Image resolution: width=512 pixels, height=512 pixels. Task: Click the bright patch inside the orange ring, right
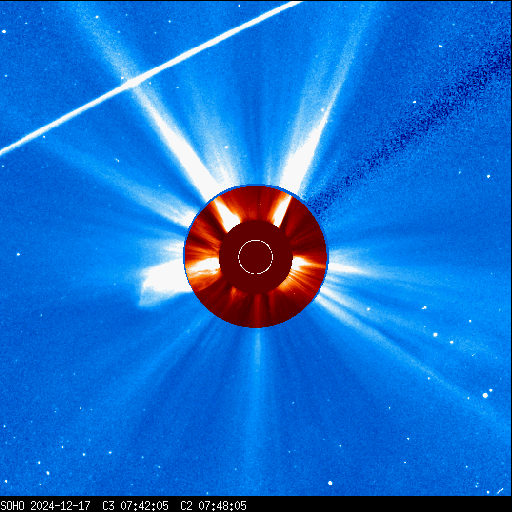tap(305, 263)
